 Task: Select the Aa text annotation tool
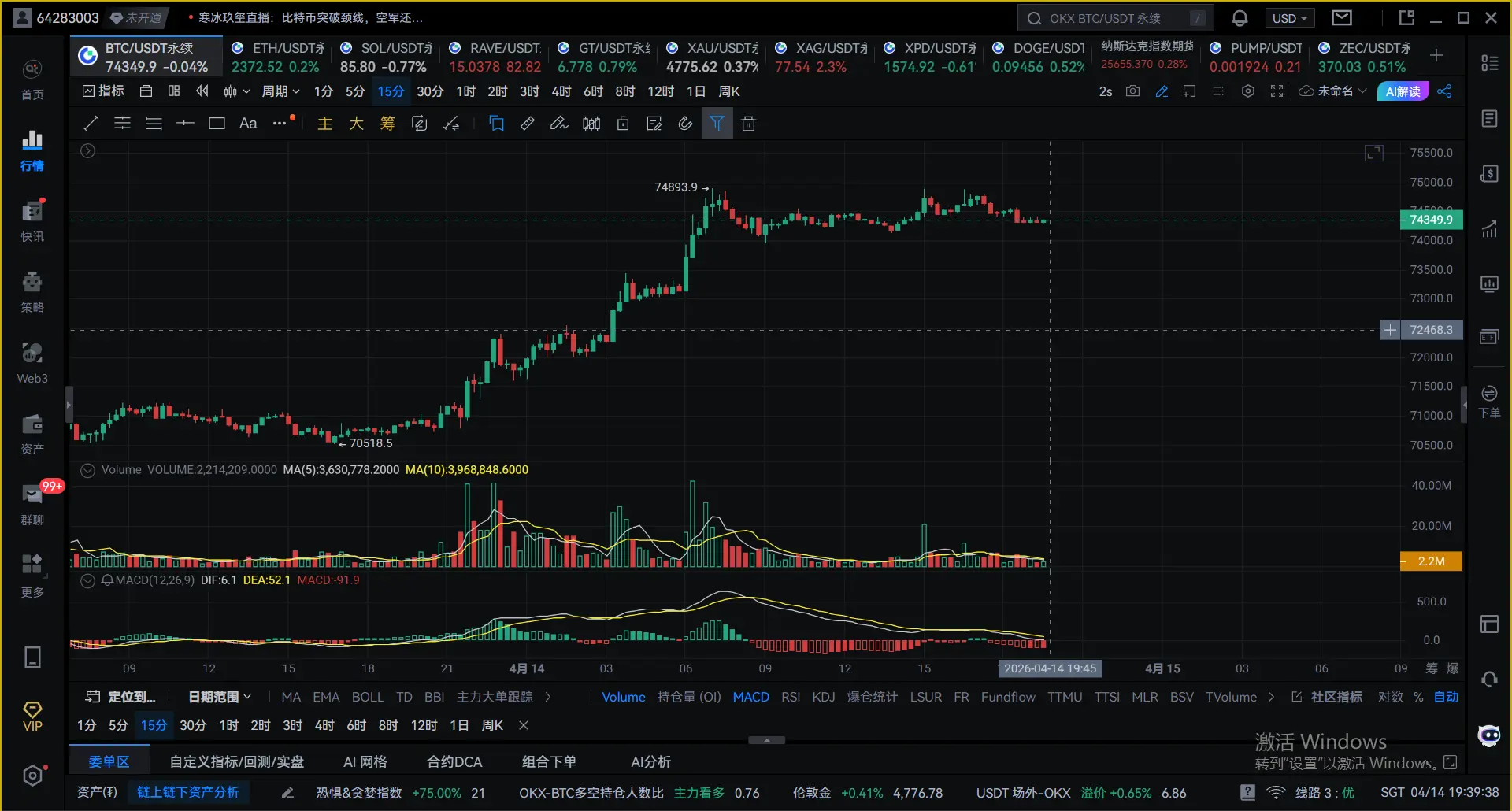[x=248, y=123]
